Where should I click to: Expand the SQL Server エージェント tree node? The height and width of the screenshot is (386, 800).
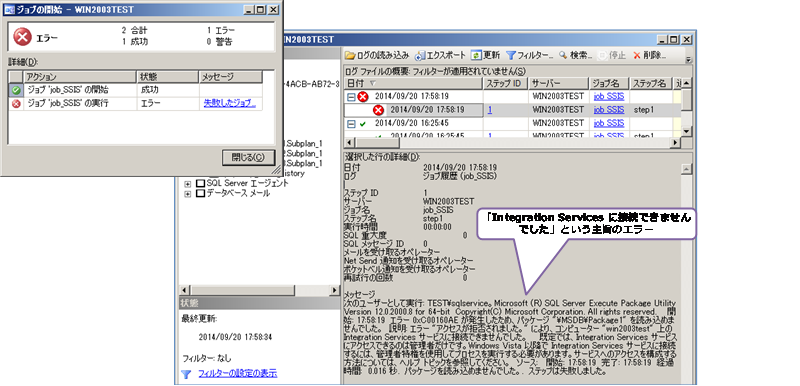click(188, 183)
